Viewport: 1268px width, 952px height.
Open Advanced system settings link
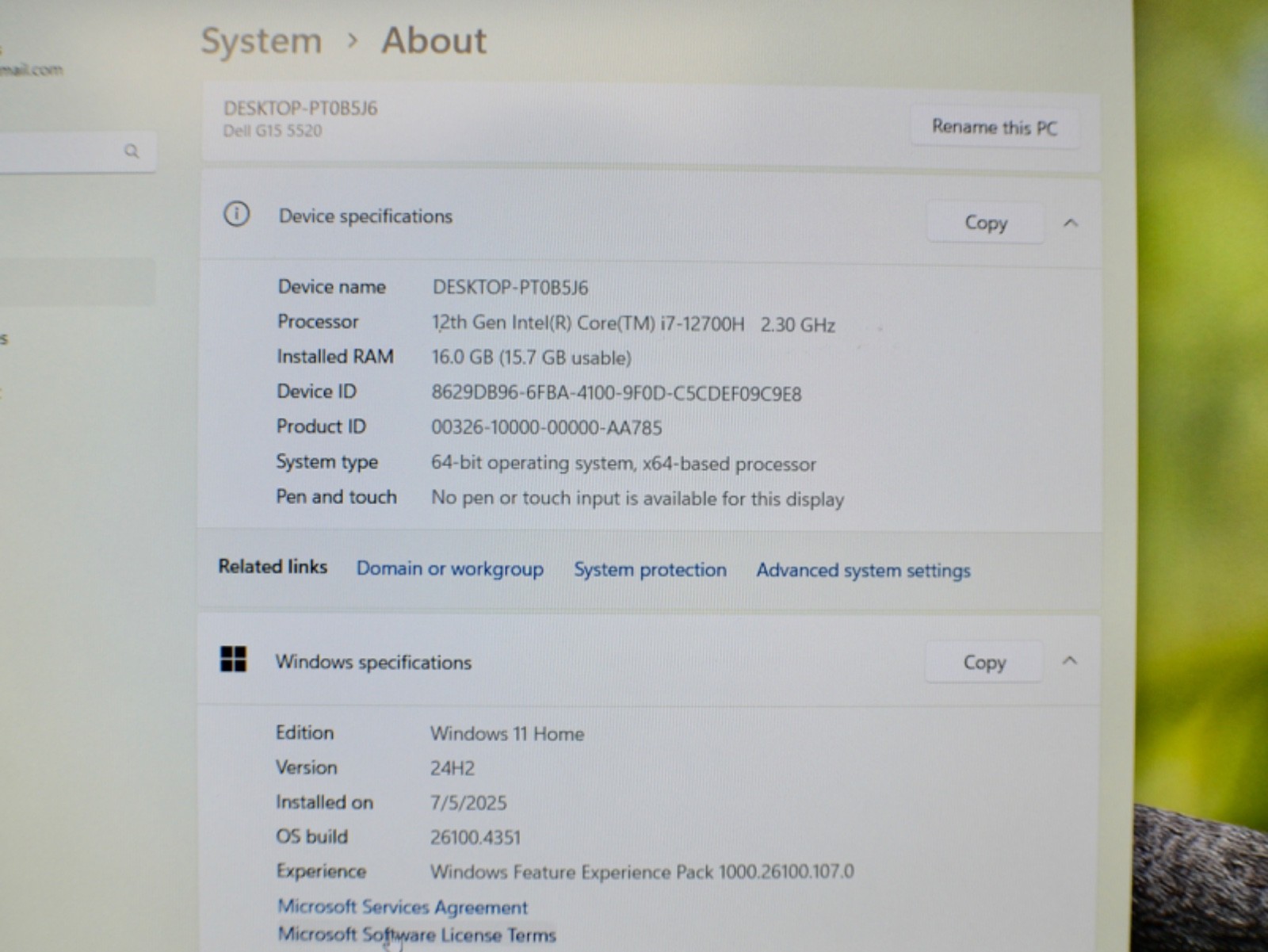click(x=863, y=571)
